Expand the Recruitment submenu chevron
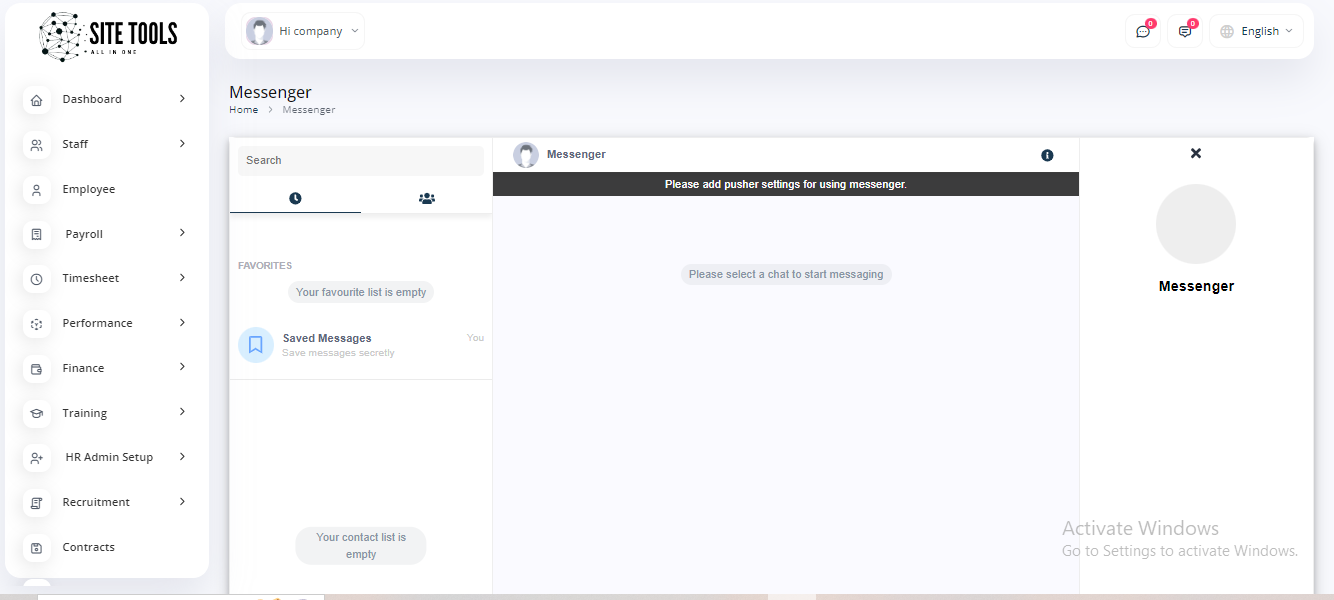 pyautogui.click(x=182, y=501)
